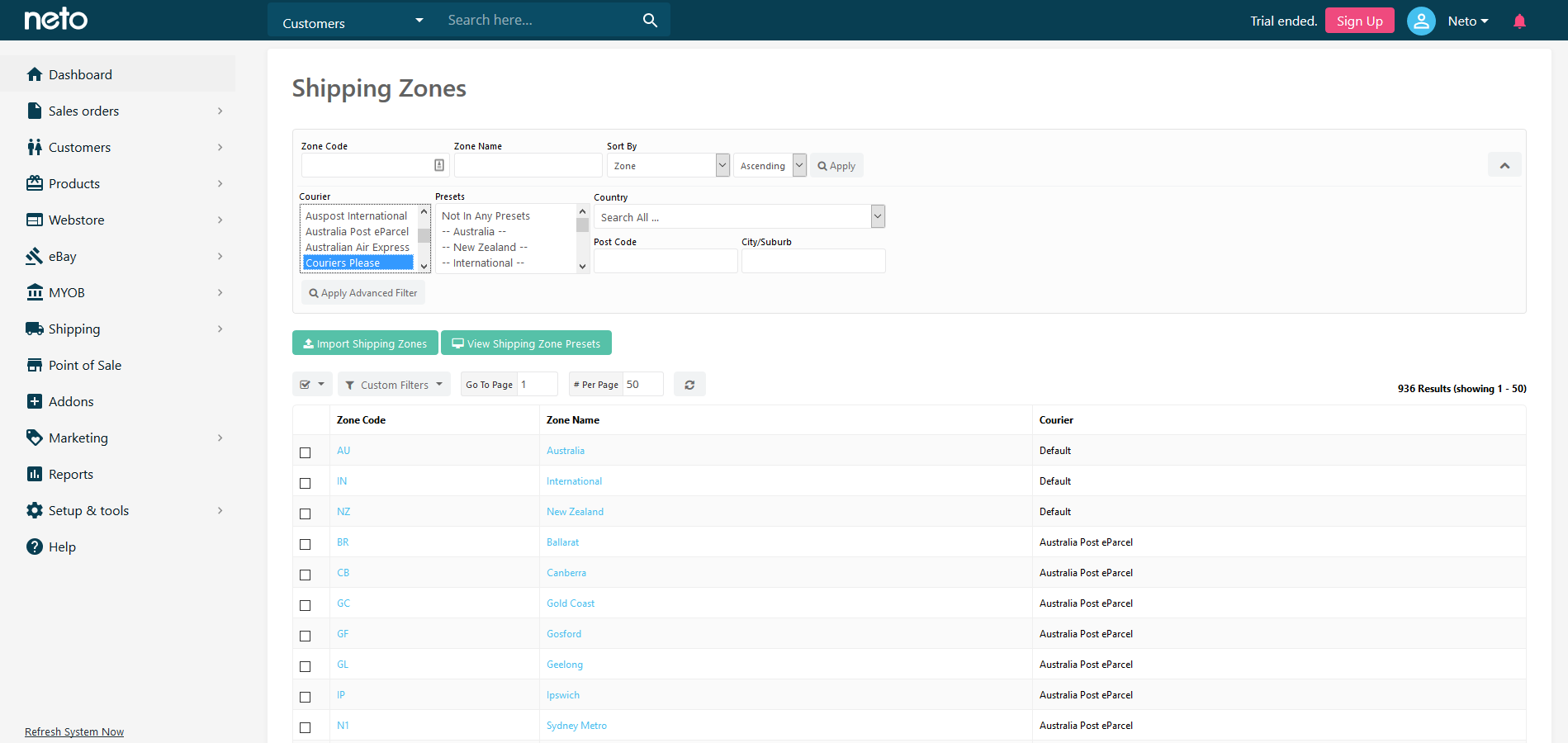
Task: Open the Neto account menu
Action: click(x=1468, y=21)
